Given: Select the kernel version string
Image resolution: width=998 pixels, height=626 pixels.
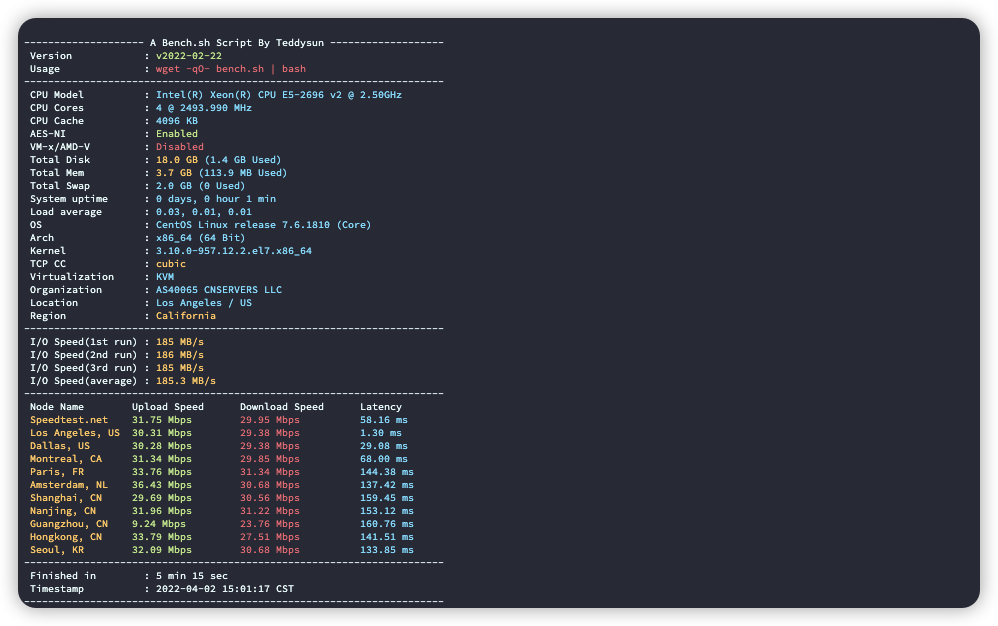Looking at the screenshot, I should tap(234, 251).
